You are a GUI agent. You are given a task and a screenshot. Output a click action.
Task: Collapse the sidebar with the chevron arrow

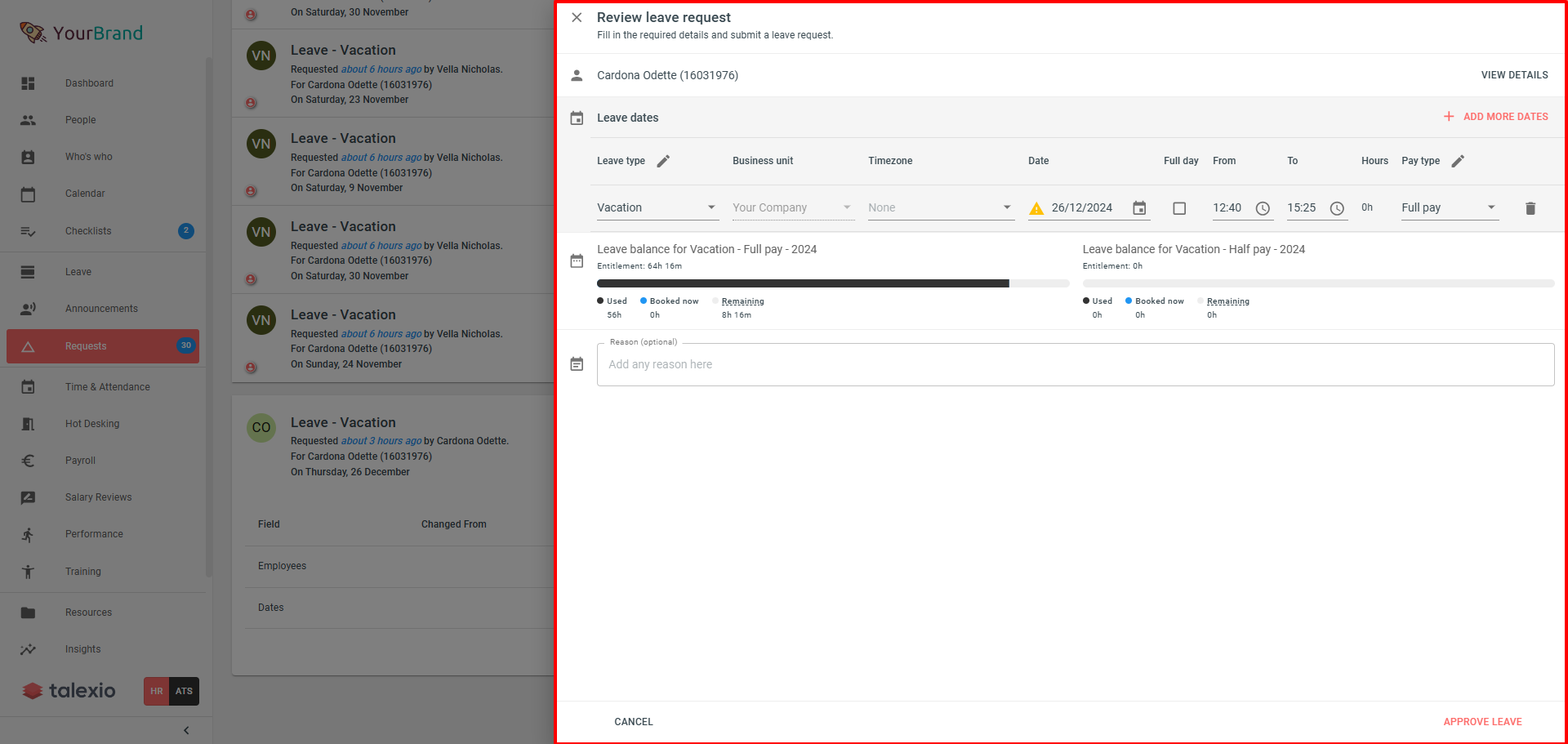[x=186, y=730]
